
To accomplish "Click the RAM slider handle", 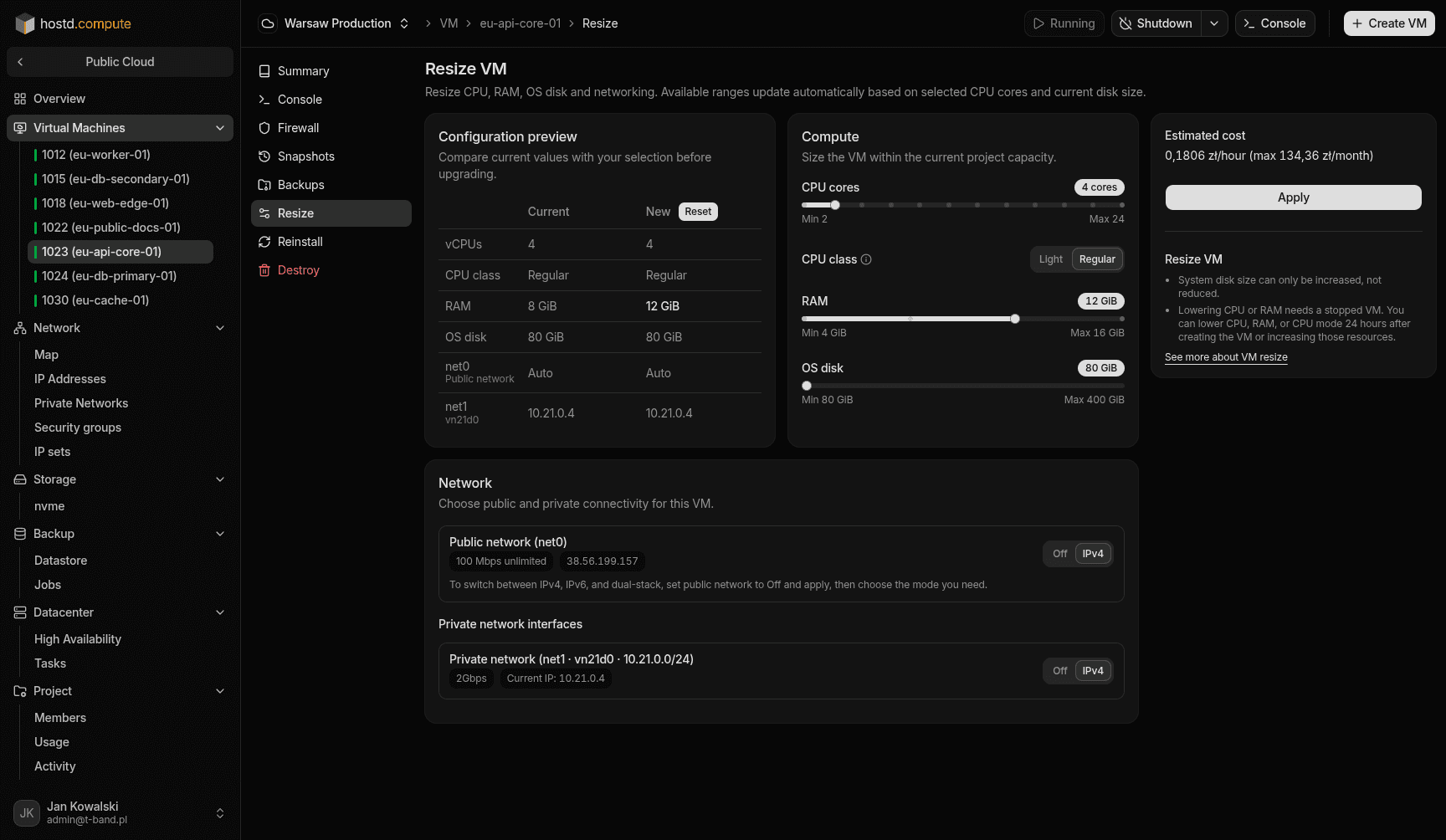I will (x=1015, y=319).
